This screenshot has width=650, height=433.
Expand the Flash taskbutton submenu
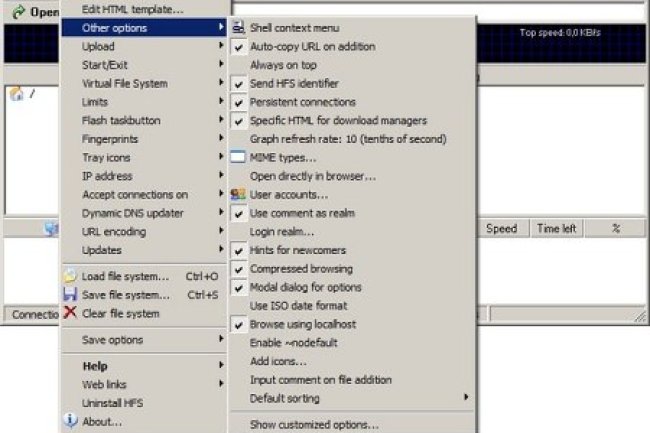click(144, 121)
